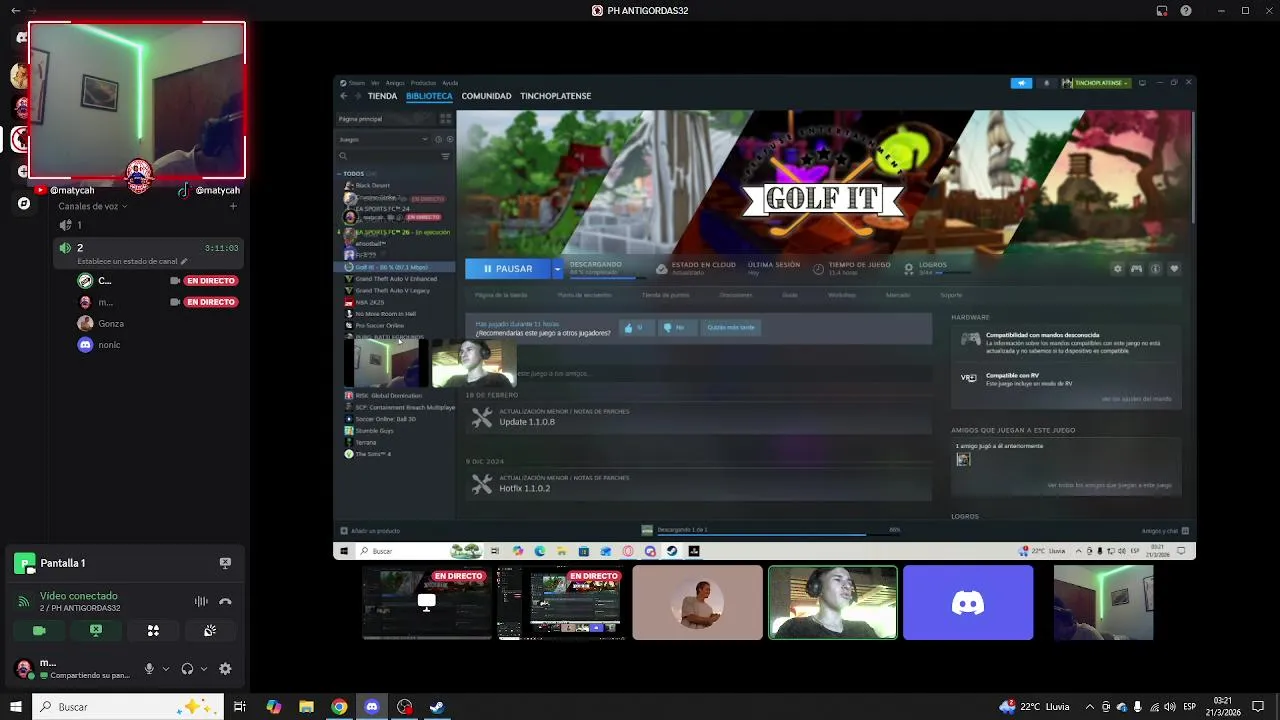The width and height of the screenshot is (1280, 720).
Task: Open the Workshop tab for Golf It
Action: coord(842,295)
